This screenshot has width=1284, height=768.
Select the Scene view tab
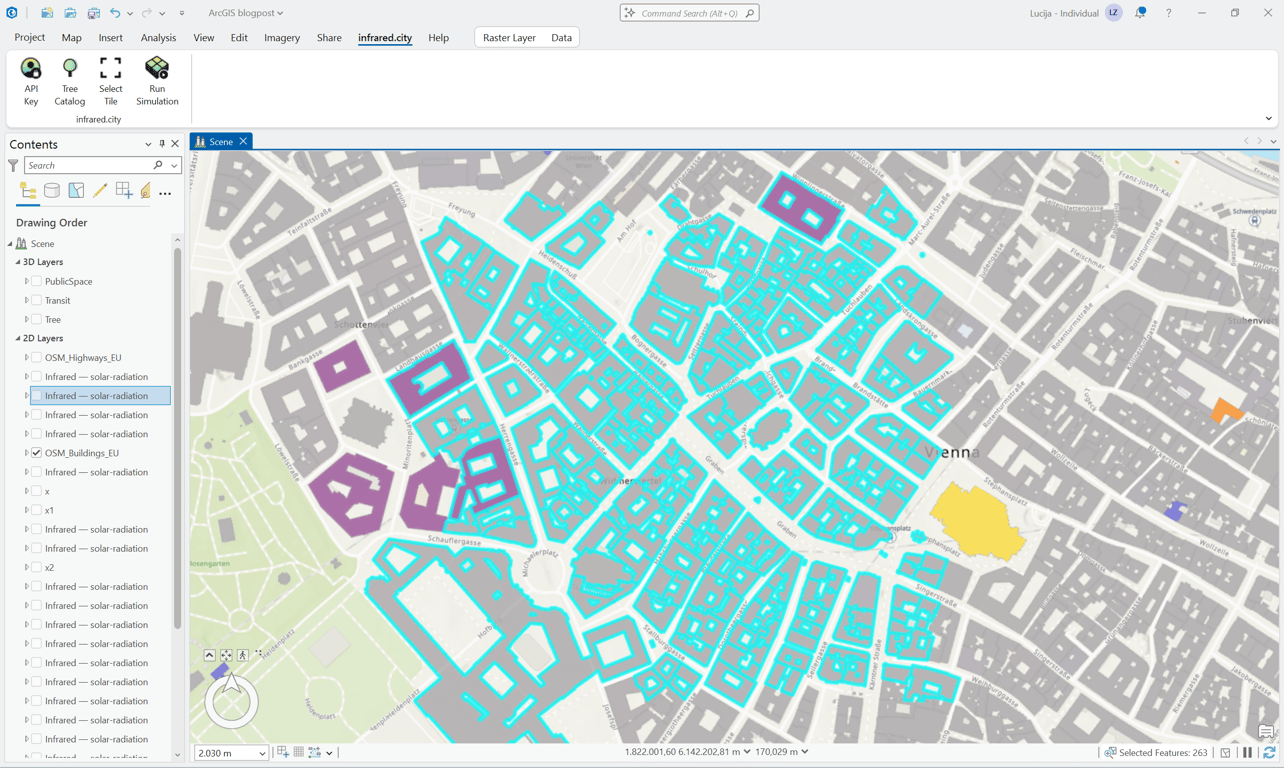pos(221,142)
